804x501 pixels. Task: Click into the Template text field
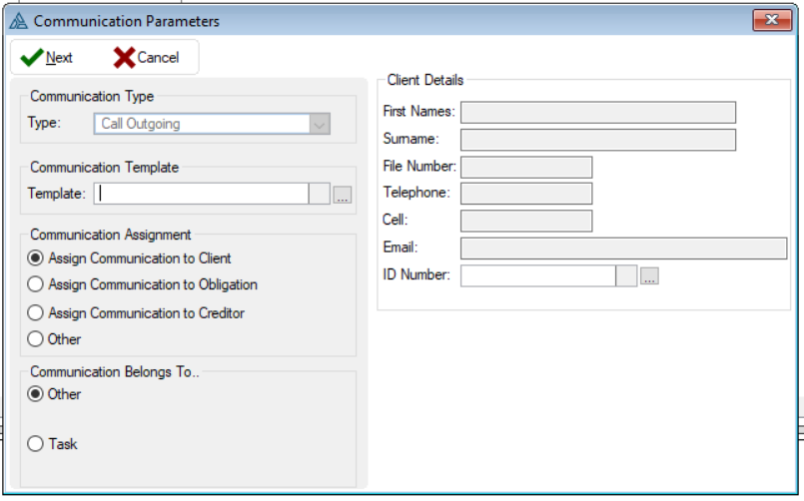(201, 194)
